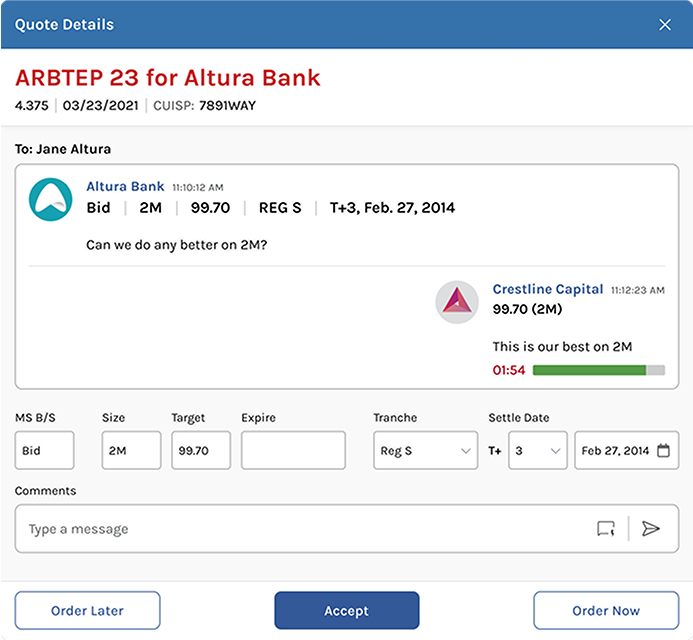The width and height of the screenshot is (693, 640).
Task: Click the Size field showing 2M
Action: (131, 451)
